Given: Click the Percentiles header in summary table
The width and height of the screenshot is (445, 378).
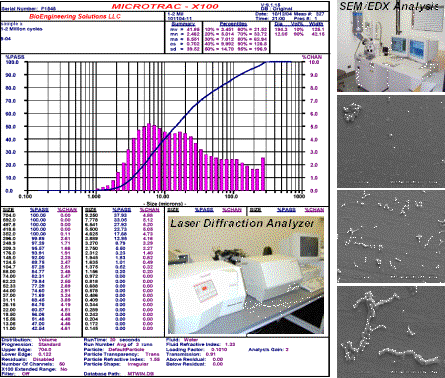Looking at the screenshot, I should [x=233, y=24].
